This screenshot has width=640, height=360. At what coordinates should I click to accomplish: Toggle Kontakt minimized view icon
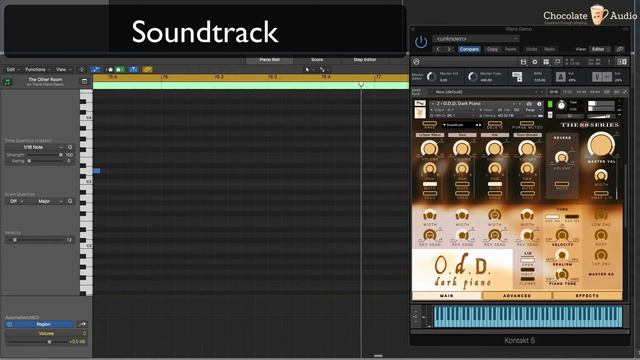coord(622,62)
